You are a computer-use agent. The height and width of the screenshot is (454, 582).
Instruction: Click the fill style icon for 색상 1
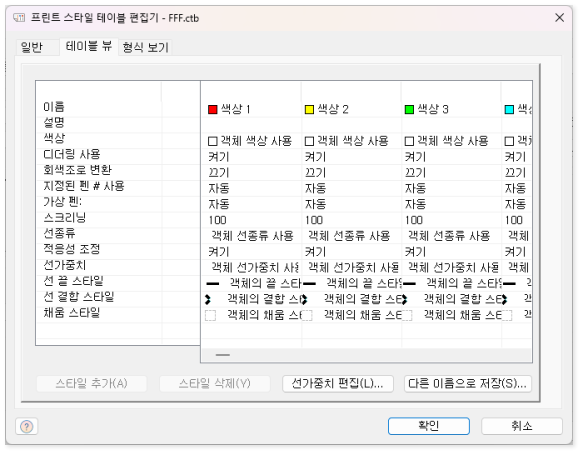tap(210, 316)
